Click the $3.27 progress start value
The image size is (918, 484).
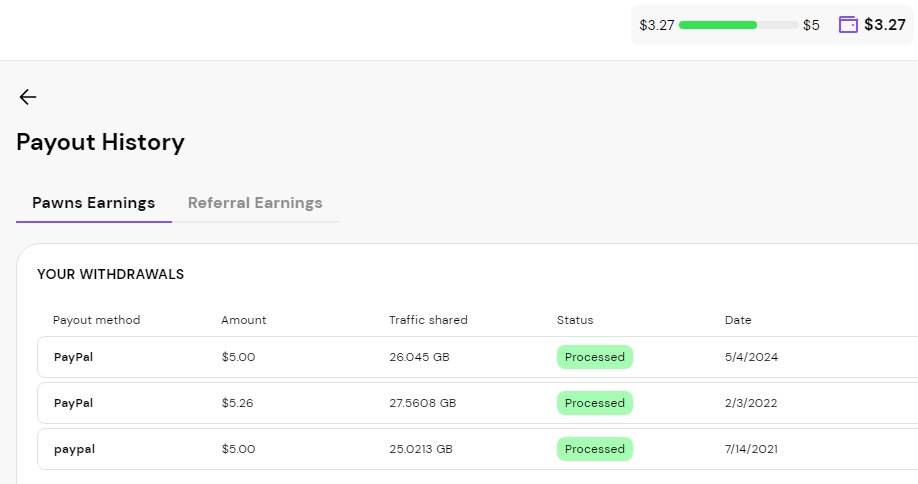point(657,25)
